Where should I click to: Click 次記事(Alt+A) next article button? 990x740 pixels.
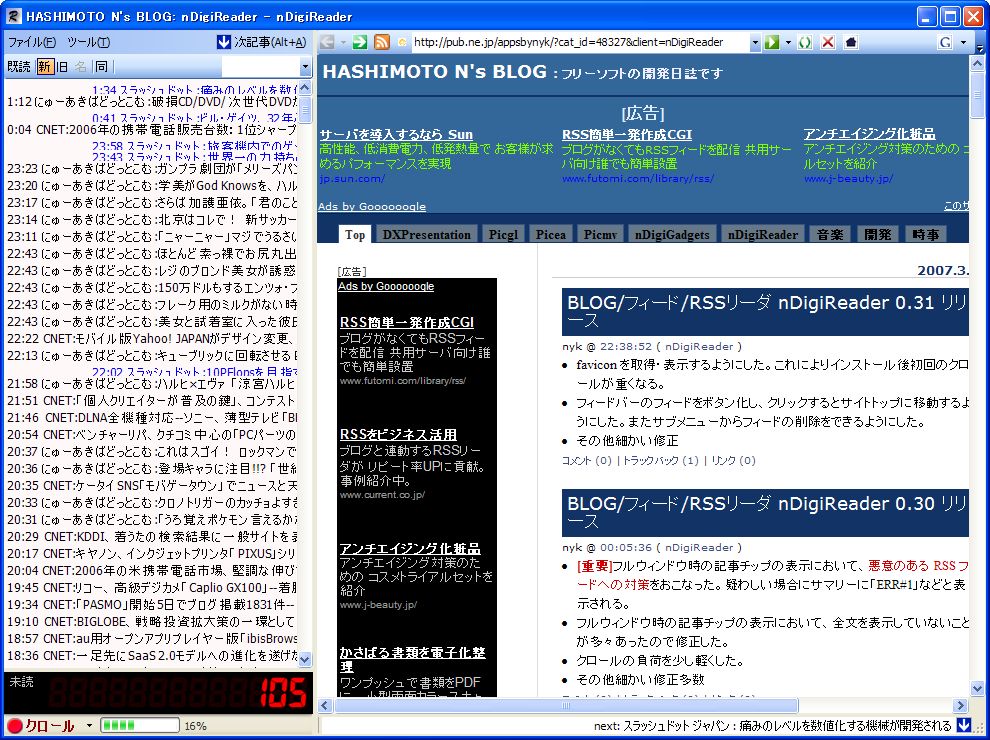[261, 42]
